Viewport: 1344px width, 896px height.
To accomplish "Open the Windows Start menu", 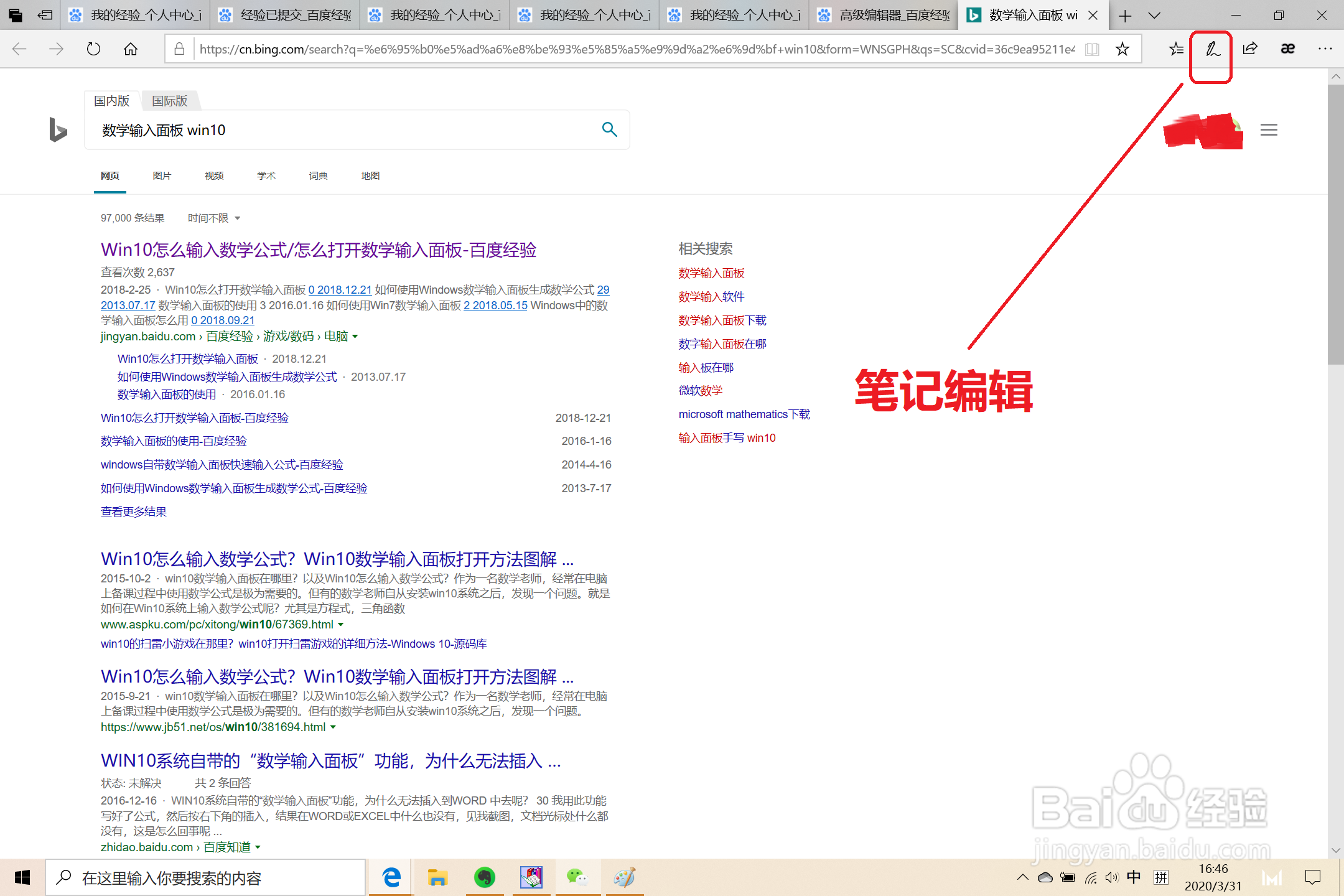I will 22,878.
